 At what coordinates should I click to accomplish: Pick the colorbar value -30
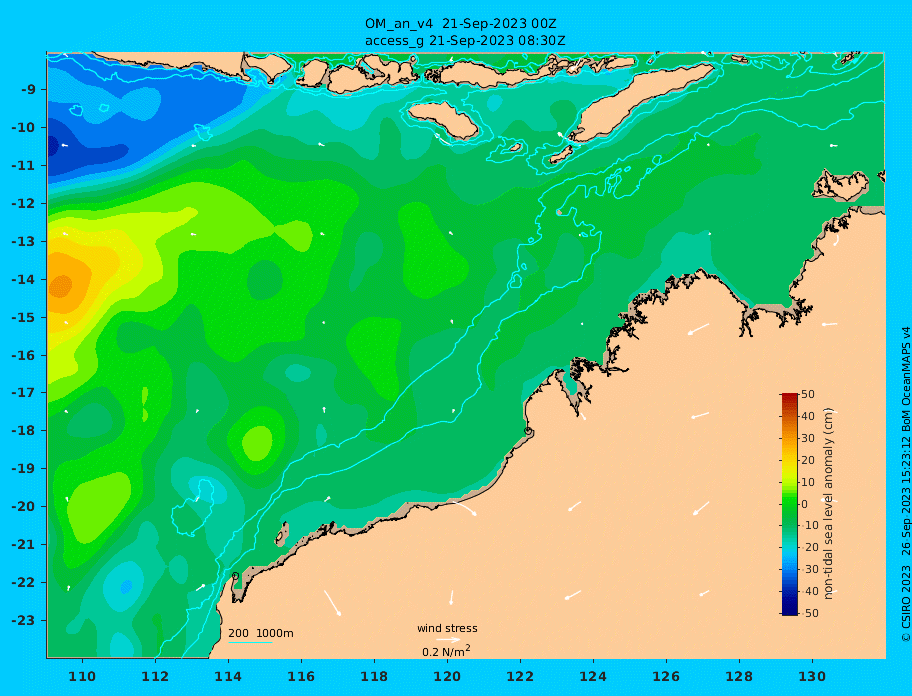pyautogui.click(x=810, y=569)
